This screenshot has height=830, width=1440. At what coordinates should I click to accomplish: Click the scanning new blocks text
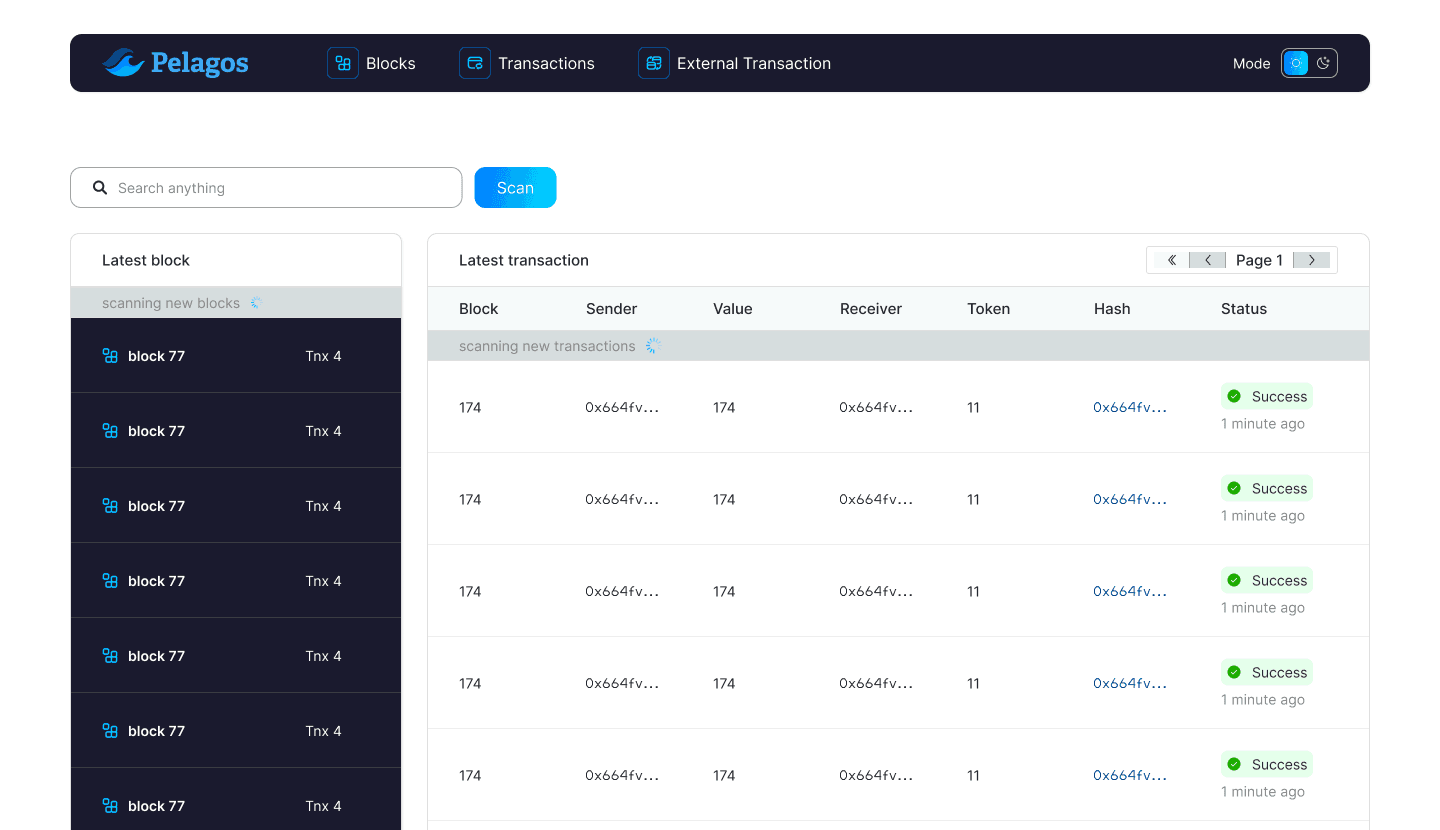(x=171, y=303)
